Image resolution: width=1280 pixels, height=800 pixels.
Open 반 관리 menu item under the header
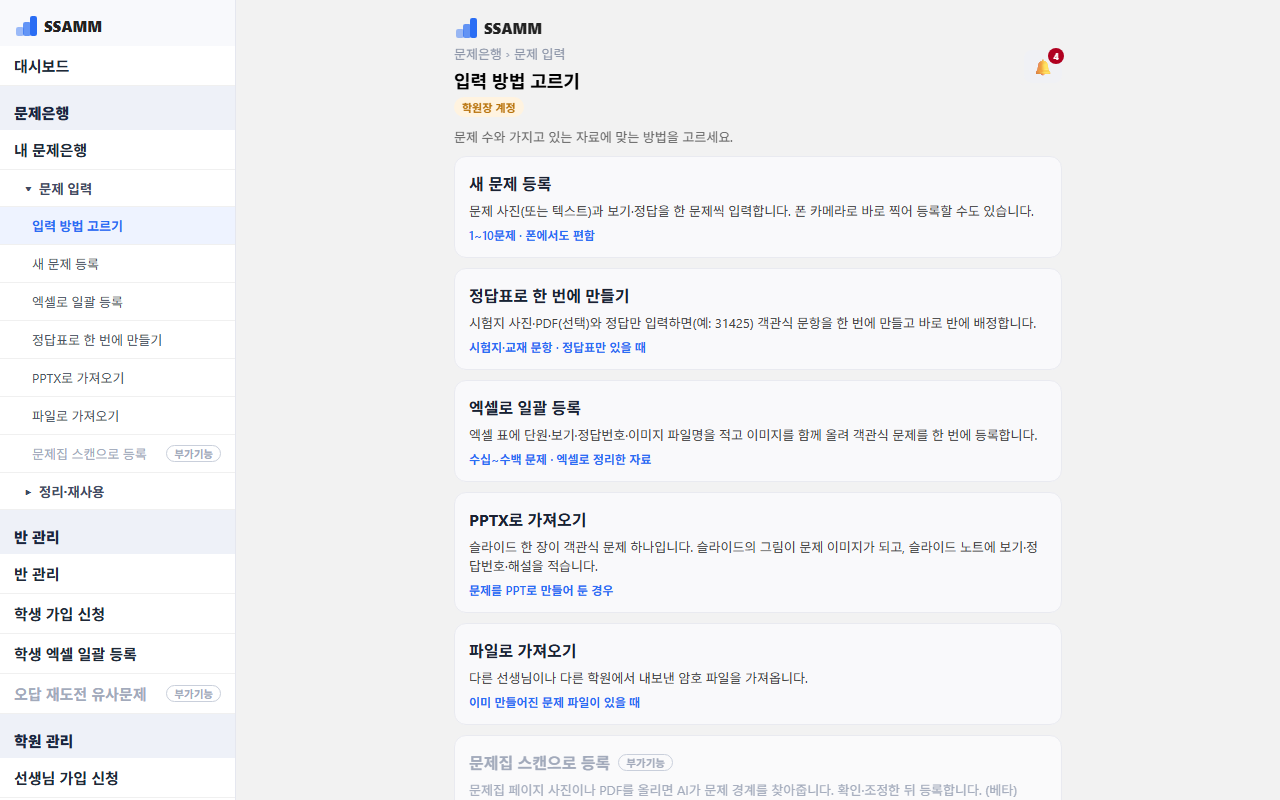click(x=118, y=574)
